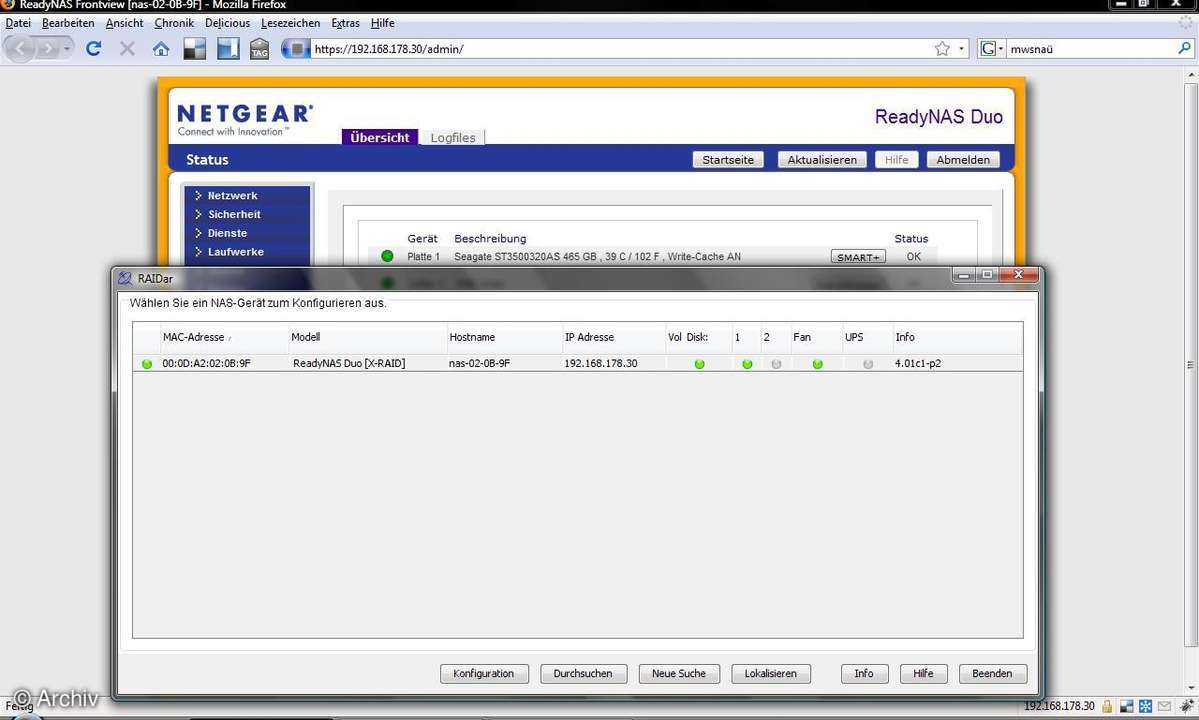Open history dropdown next to navigation arrows
1199x720 pixels.
67,49
